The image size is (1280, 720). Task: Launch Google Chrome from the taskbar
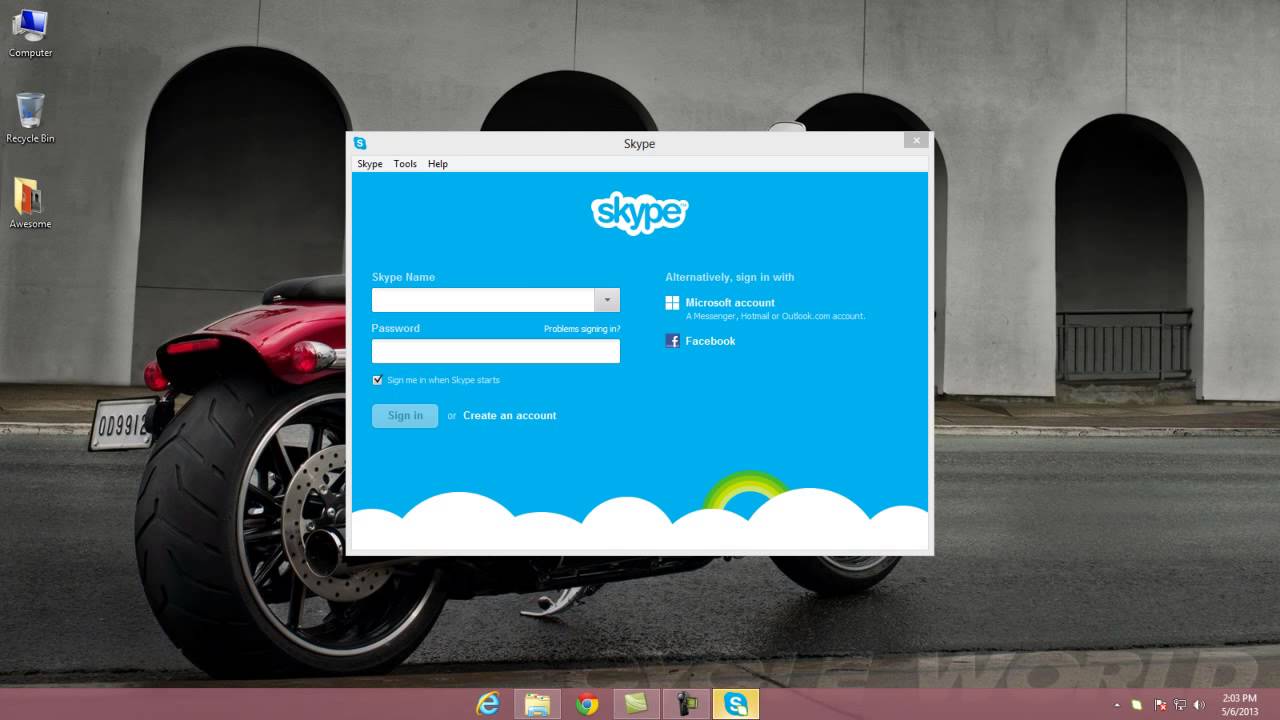[x=587, y=704]
